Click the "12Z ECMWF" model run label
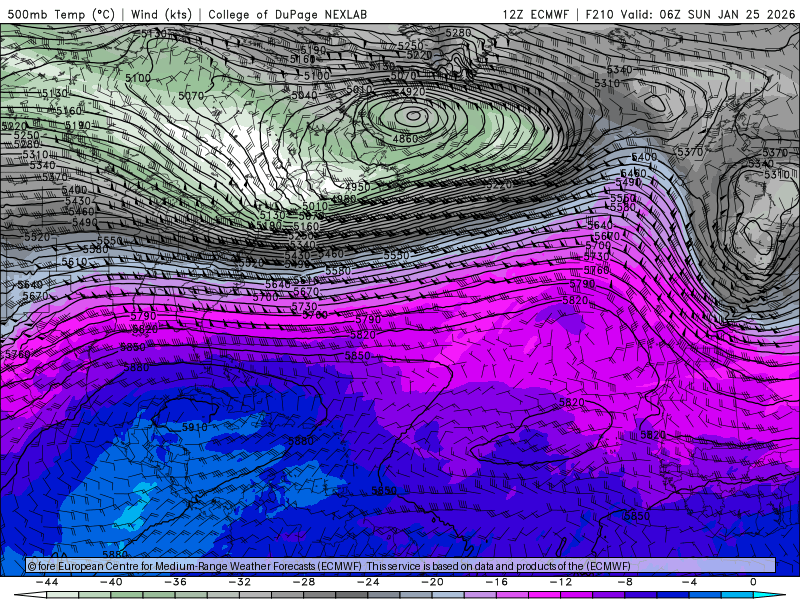This screenshot has width=800, height=600. (535, 14)
